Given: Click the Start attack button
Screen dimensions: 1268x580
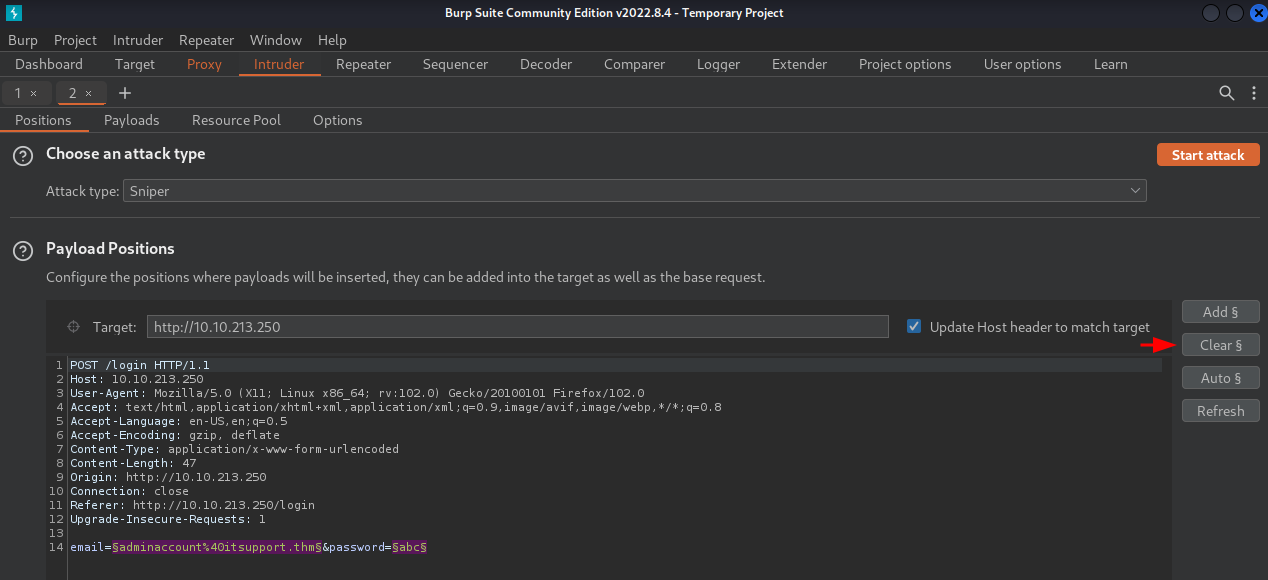Looking at the screenshot, I should pos(1208,155).
